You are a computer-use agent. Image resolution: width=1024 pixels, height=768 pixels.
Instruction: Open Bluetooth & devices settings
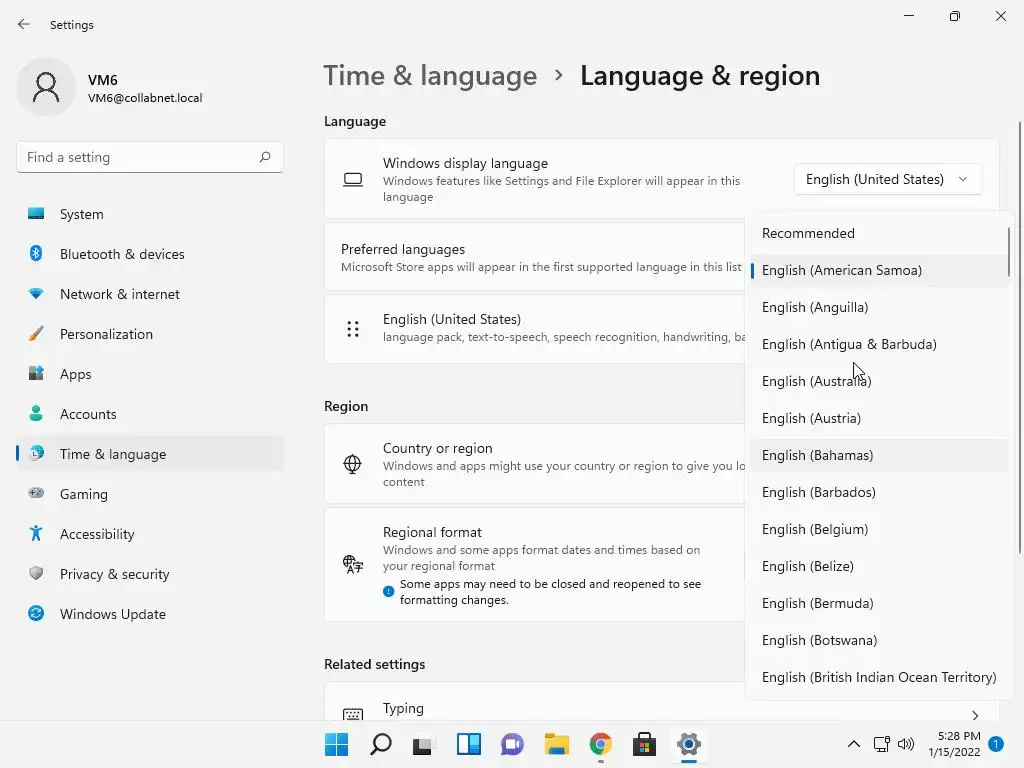click(150, 254)
